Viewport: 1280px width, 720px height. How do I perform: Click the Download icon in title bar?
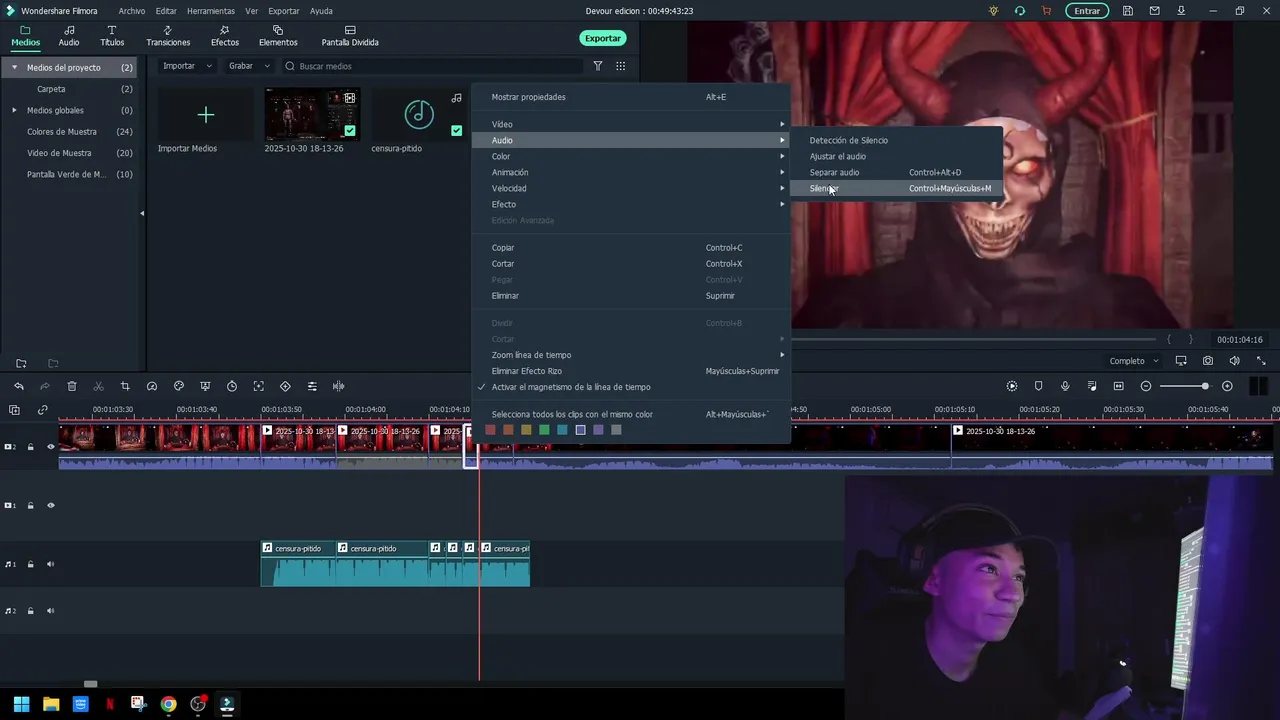point(1182,11)
